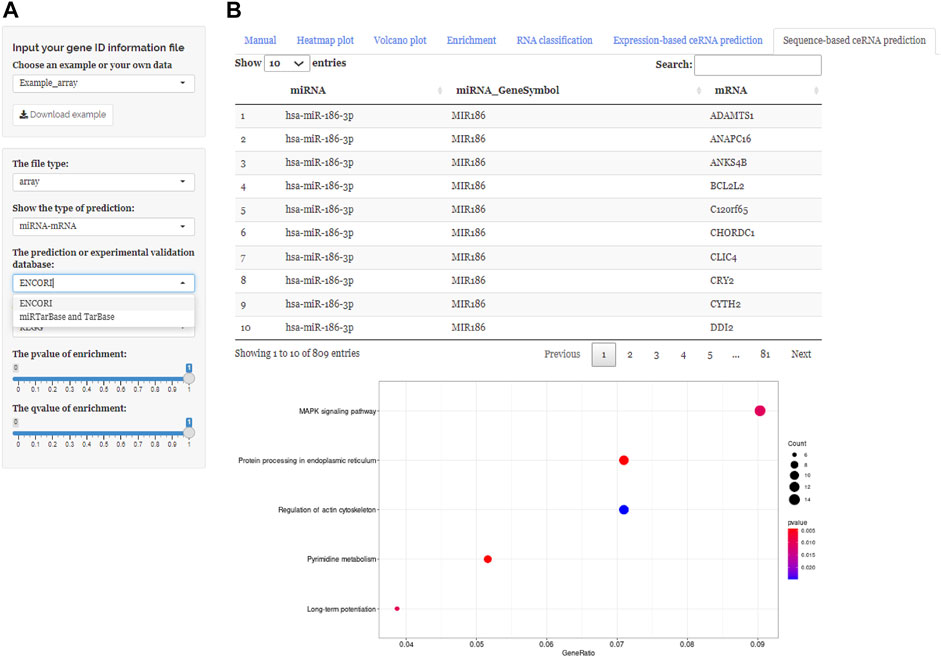
Task: Click the ENCORI database combo box
Action: click(x=103, y=283)
